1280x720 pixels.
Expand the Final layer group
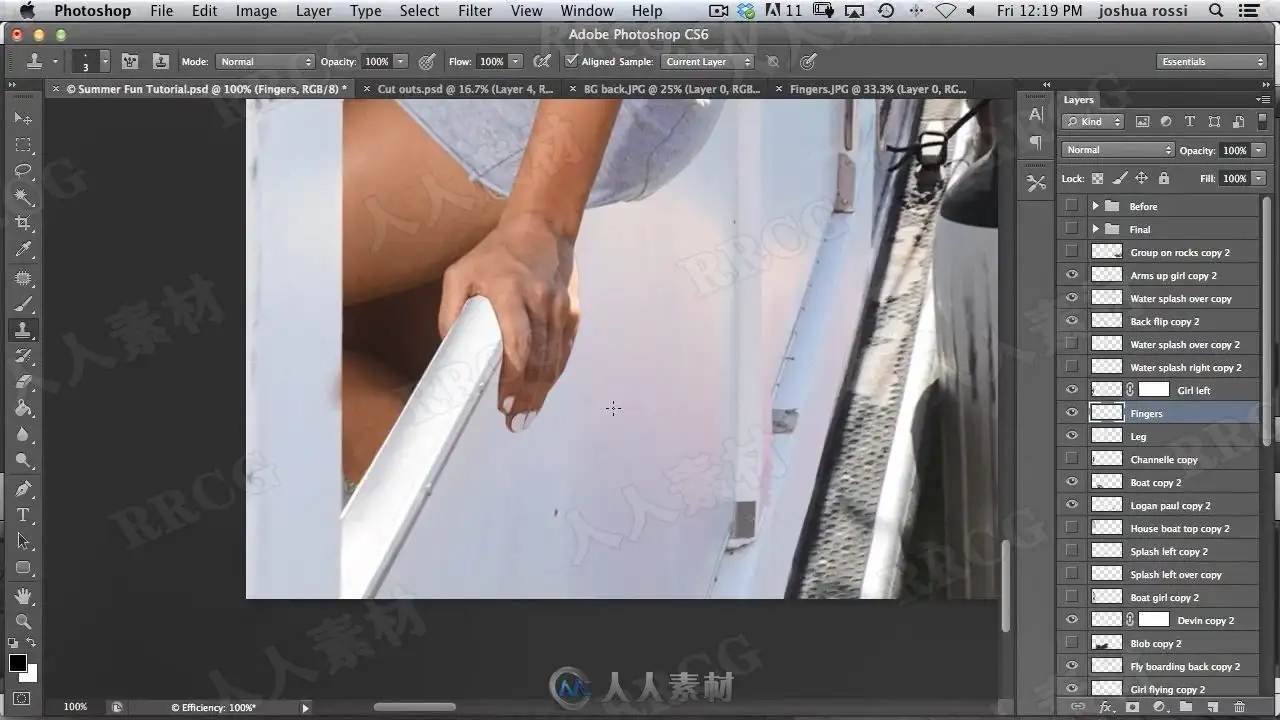[x=1095, y=229]
